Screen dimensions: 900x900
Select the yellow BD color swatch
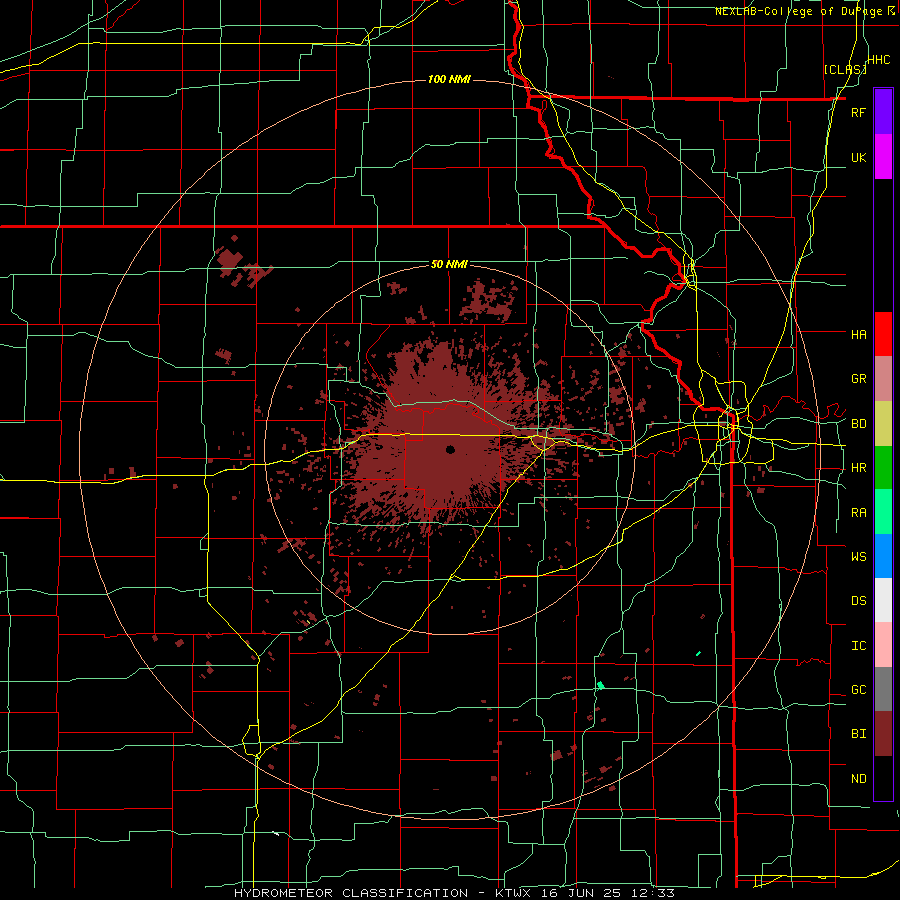[x=883, y=424]
